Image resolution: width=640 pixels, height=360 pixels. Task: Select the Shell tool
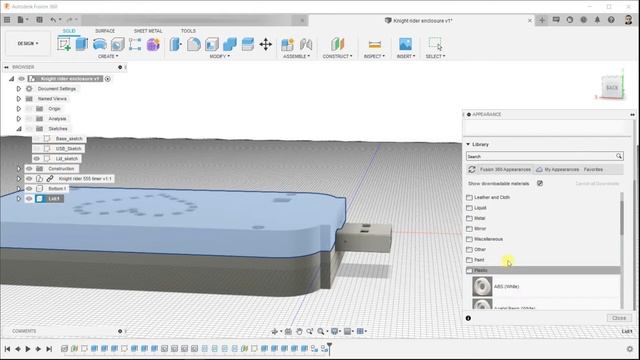[x=212, y=44]
